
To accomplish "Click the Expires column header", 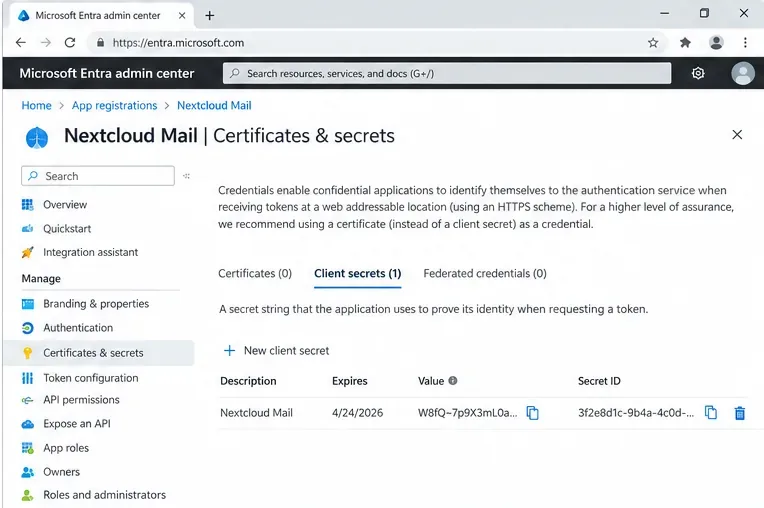I will pos(350,381).
